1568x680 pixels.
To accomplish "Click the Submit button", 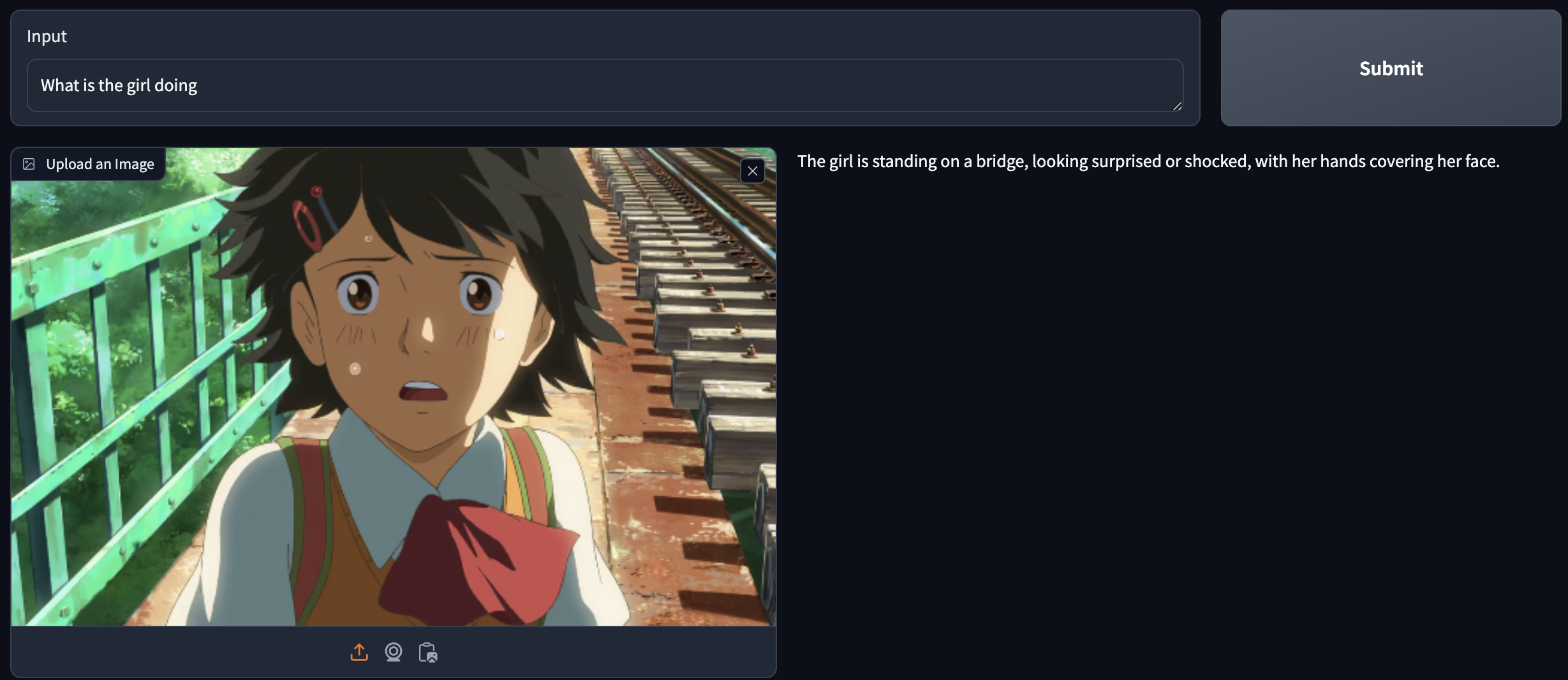I will point(1391,68).
